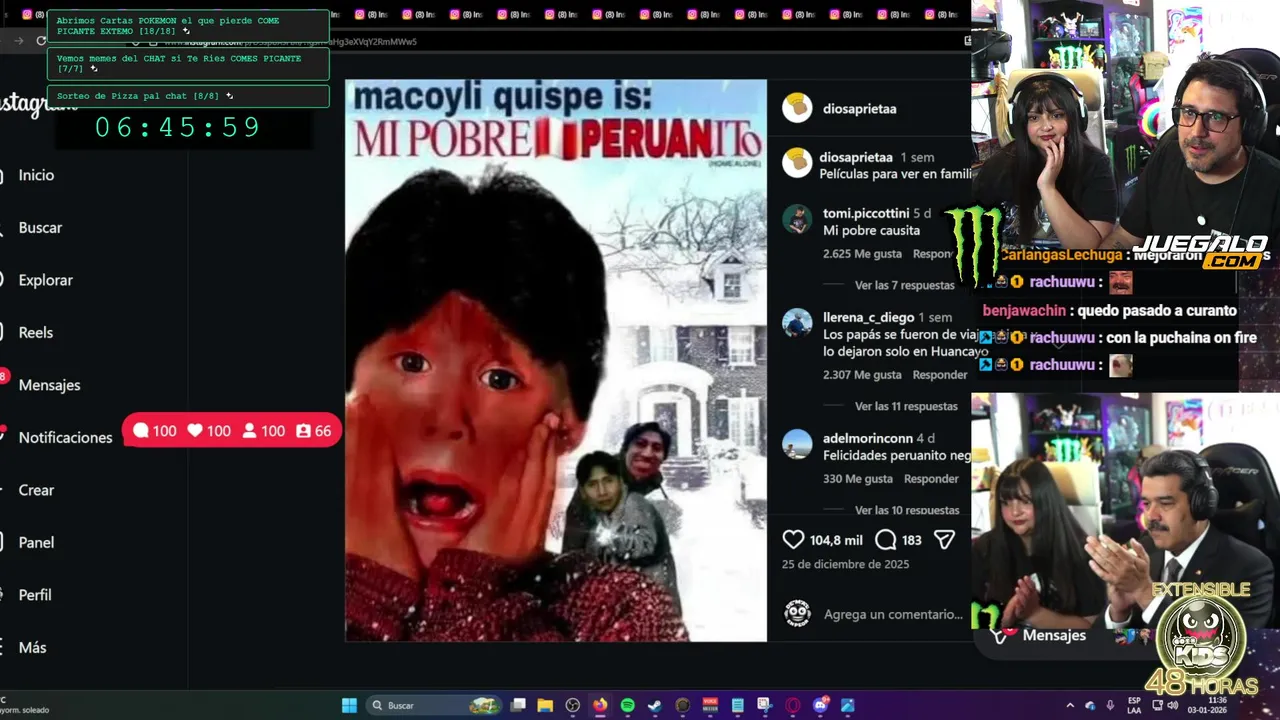The width and height of the screenshot is (1280, 720).
Task: Go to Perfil in the sidebar
Action: (x=35, y=595)
